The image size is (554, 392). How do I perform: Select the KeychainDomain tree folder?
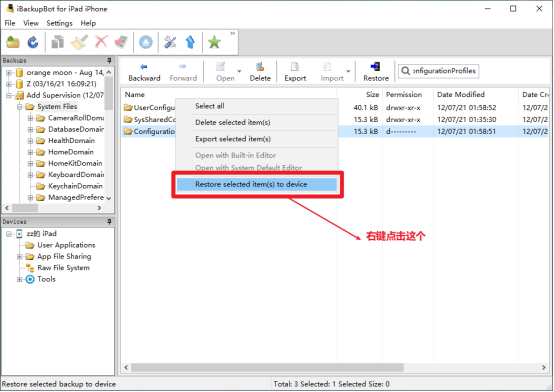75,186
